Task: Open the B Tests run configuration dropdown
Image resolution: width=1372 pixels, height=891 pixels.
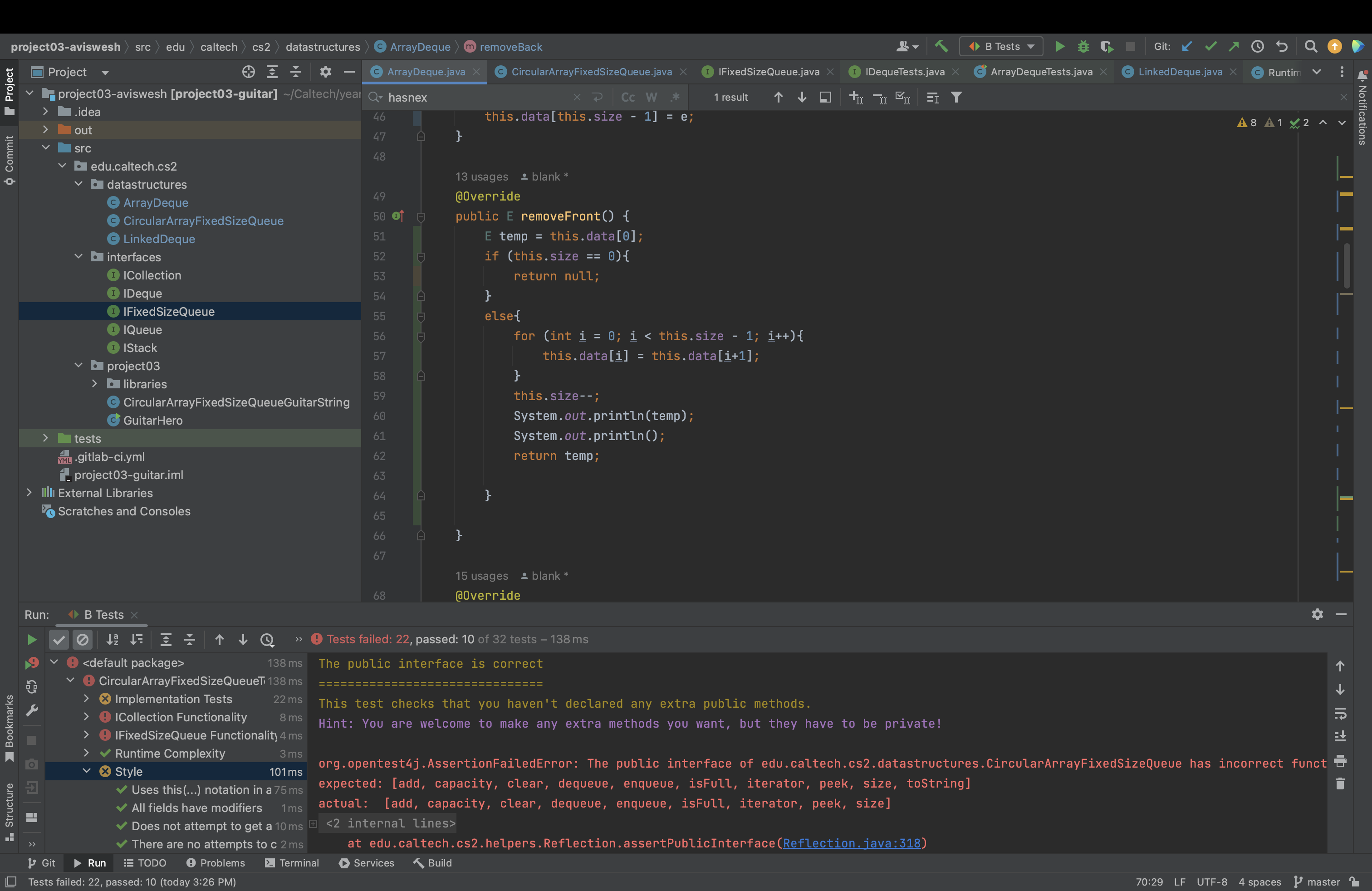Action: pos(1001,47)
